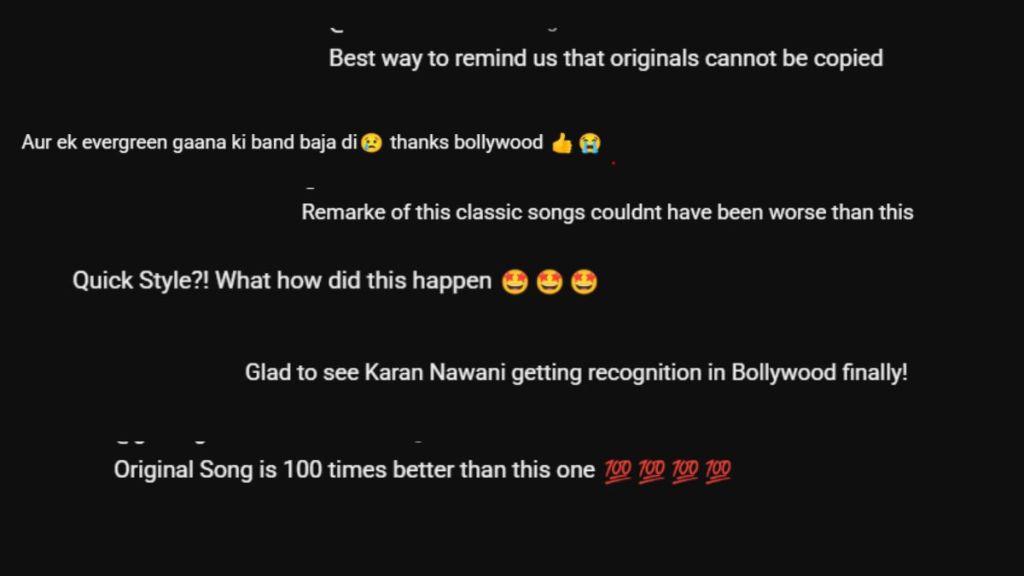Click the words 'Quick Style?!'
Image resolution: width=1024 pixels, height=576 pixels.
click(140, 281)
